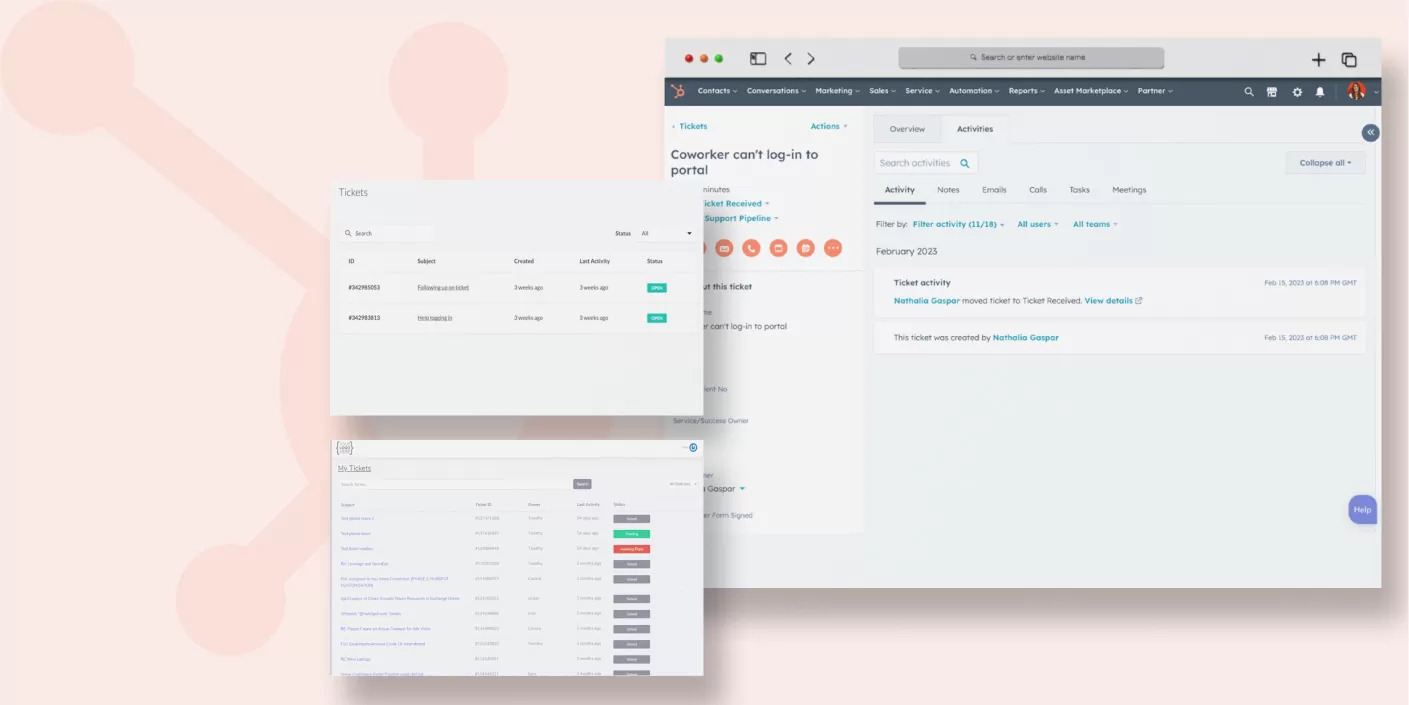Go back with the browser back arrow
The width and height of the screenshot is (1409, 705).
788,59
